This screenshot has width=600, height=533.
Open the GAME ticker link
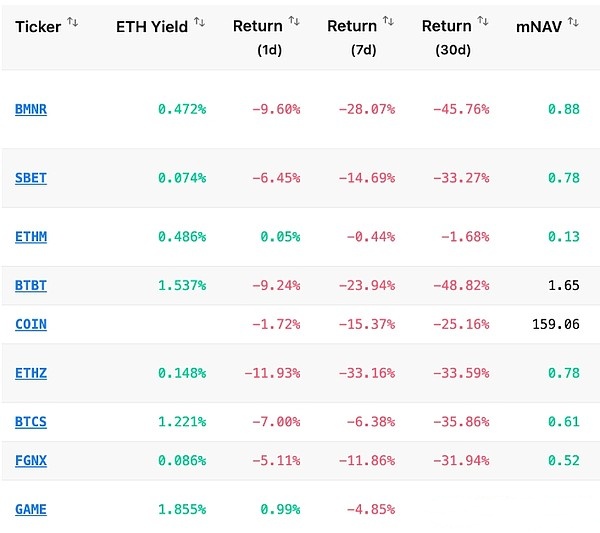pyautogui.click(x=31, y=509)
